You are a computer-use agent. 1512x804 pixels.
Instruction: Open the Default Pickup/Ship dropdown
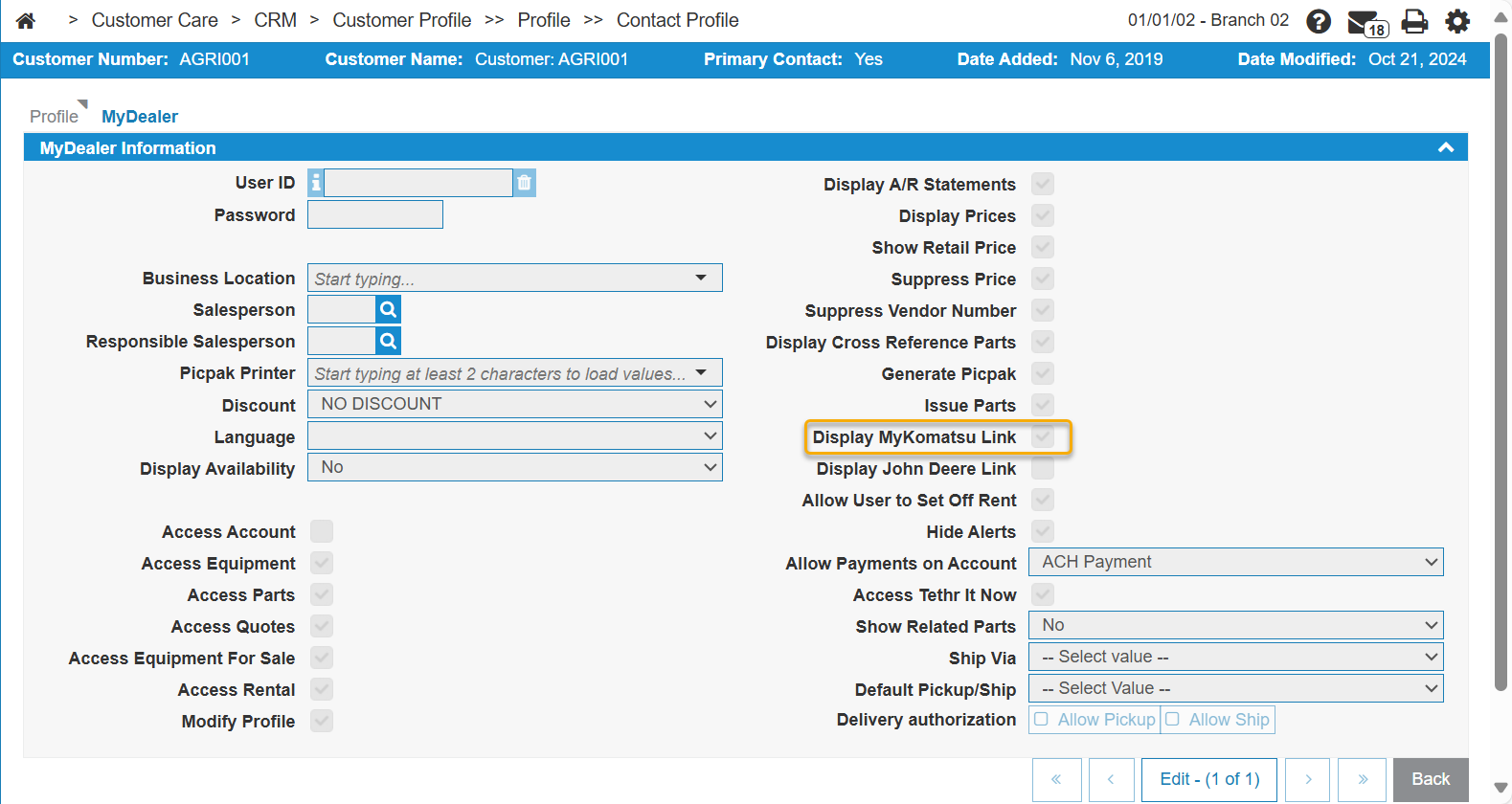pyautogui.click(x=1236, y=688)
